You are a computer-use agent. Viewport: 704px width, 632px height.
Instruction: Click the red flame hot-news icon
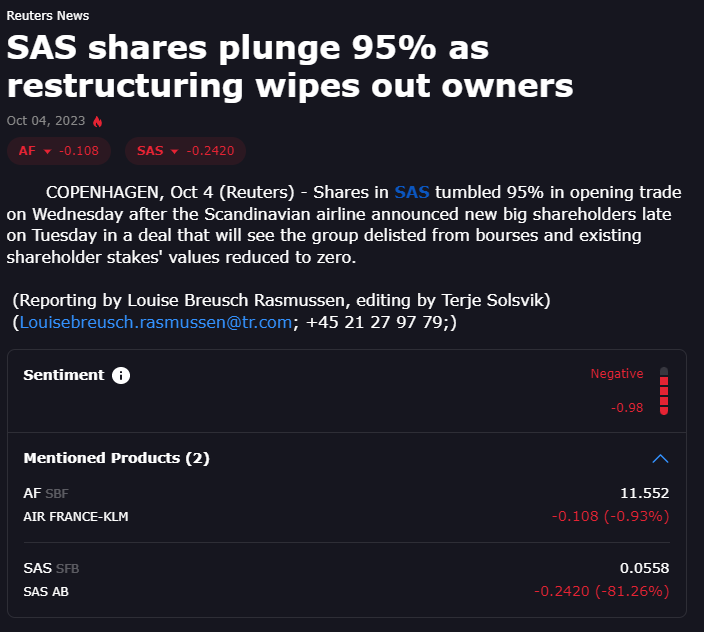pos(97,121)
